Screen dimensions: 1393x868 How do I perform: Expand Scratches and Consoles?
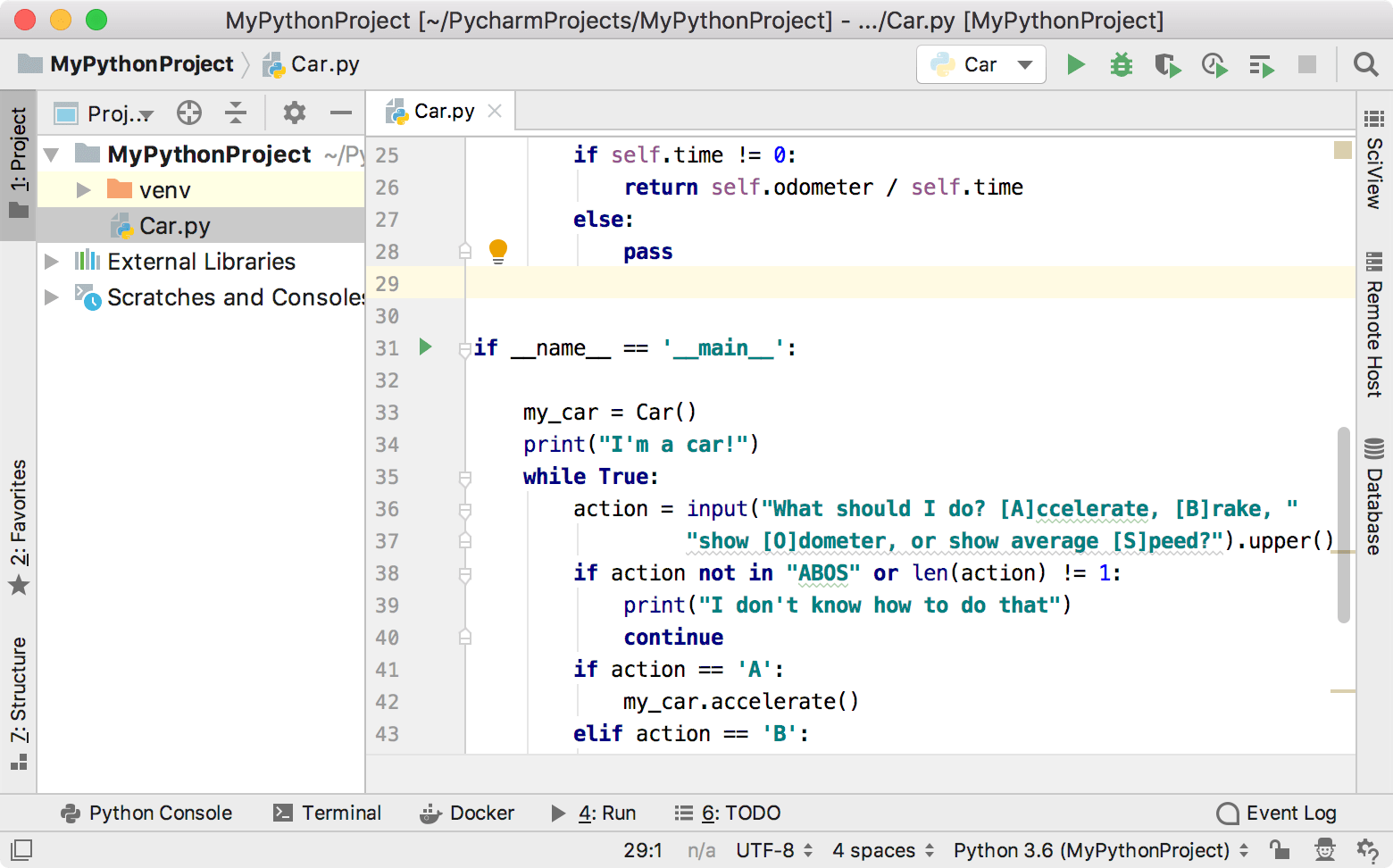tap(51, 297)
